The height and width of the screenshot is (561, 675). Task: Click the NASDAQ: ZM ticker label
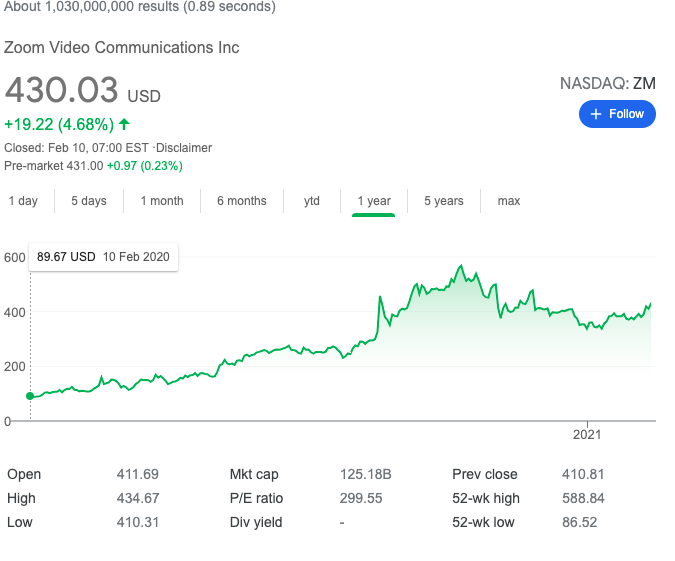(607, 84)
